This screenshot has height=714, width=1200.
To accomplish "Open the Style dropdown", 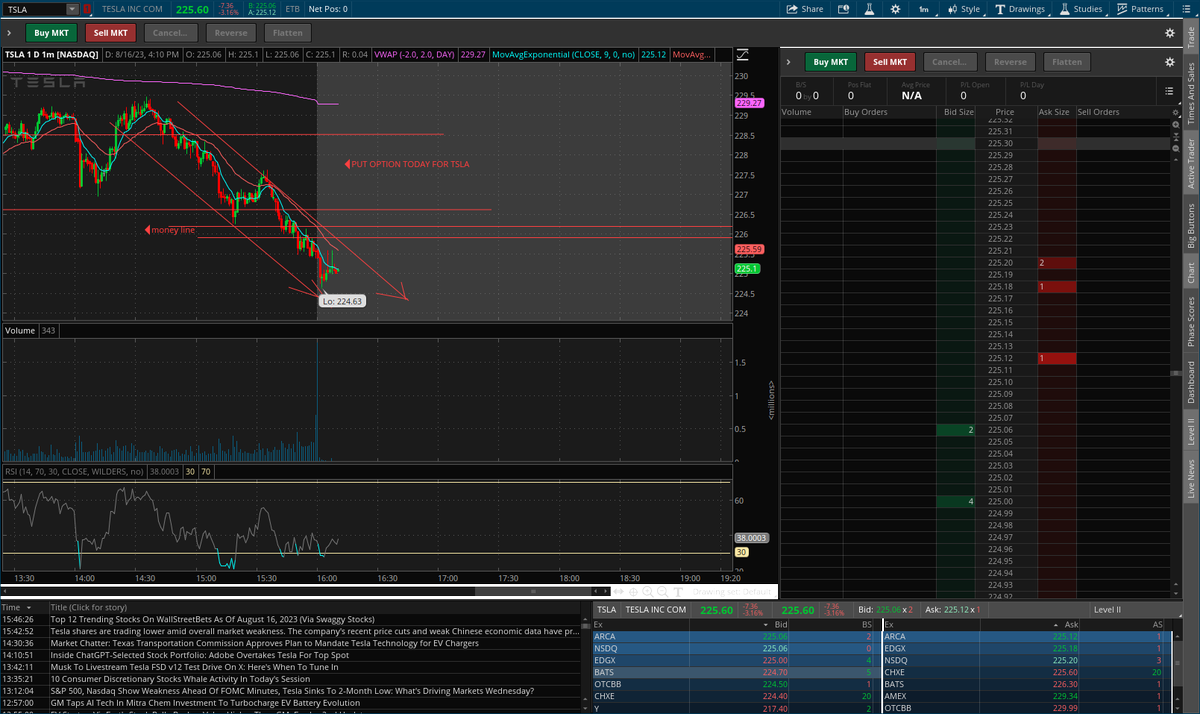I will pos(964,9).
